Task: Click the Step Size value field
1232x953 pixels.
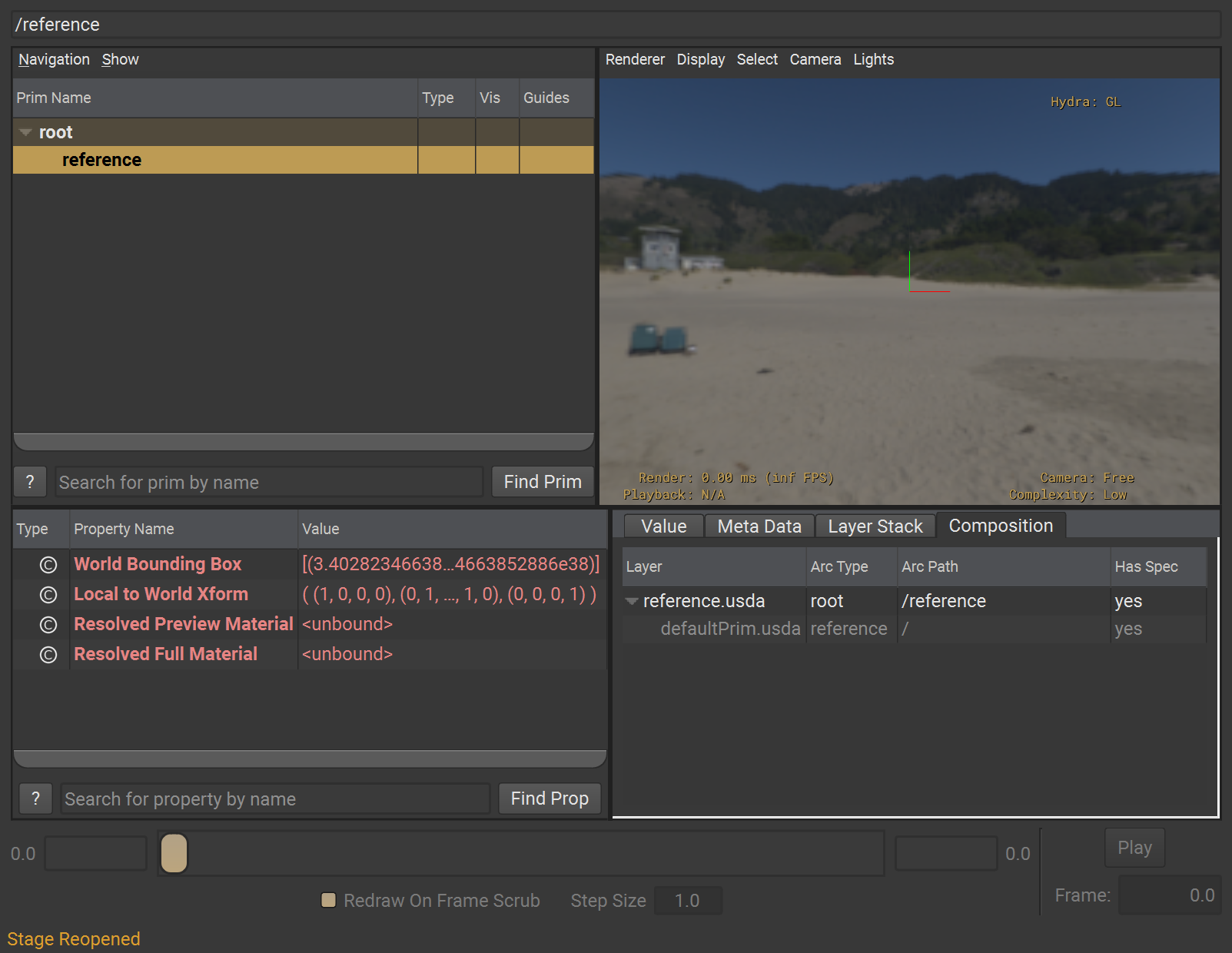Action: point(687,901)
